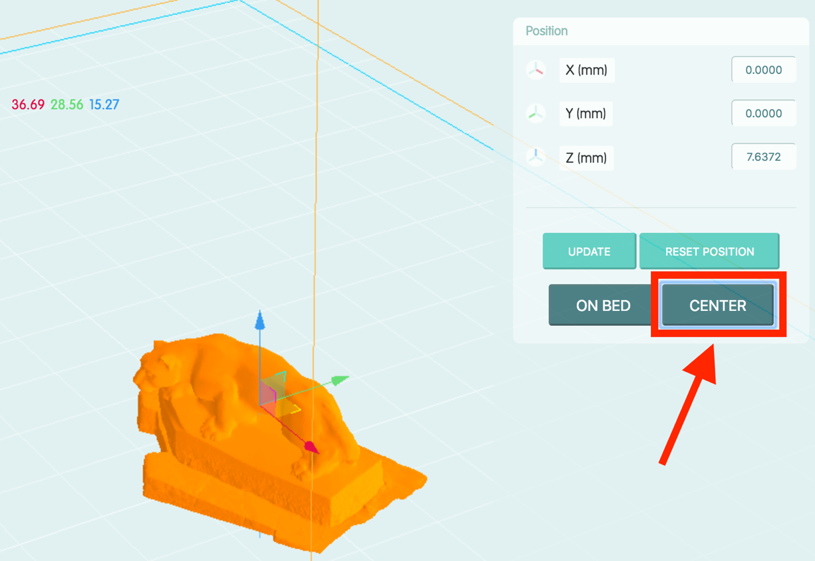Click the CENTER button
Viewport: 815px width, 561px height.
[x=718, y=305]
